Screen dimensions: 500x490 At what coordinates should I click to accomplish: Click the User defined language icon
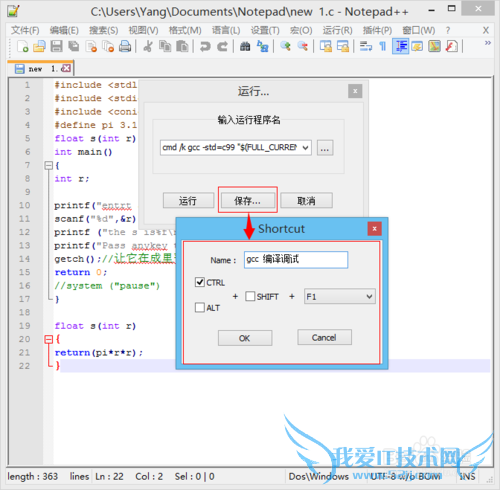pyautogui.click(x=417, y=46)
